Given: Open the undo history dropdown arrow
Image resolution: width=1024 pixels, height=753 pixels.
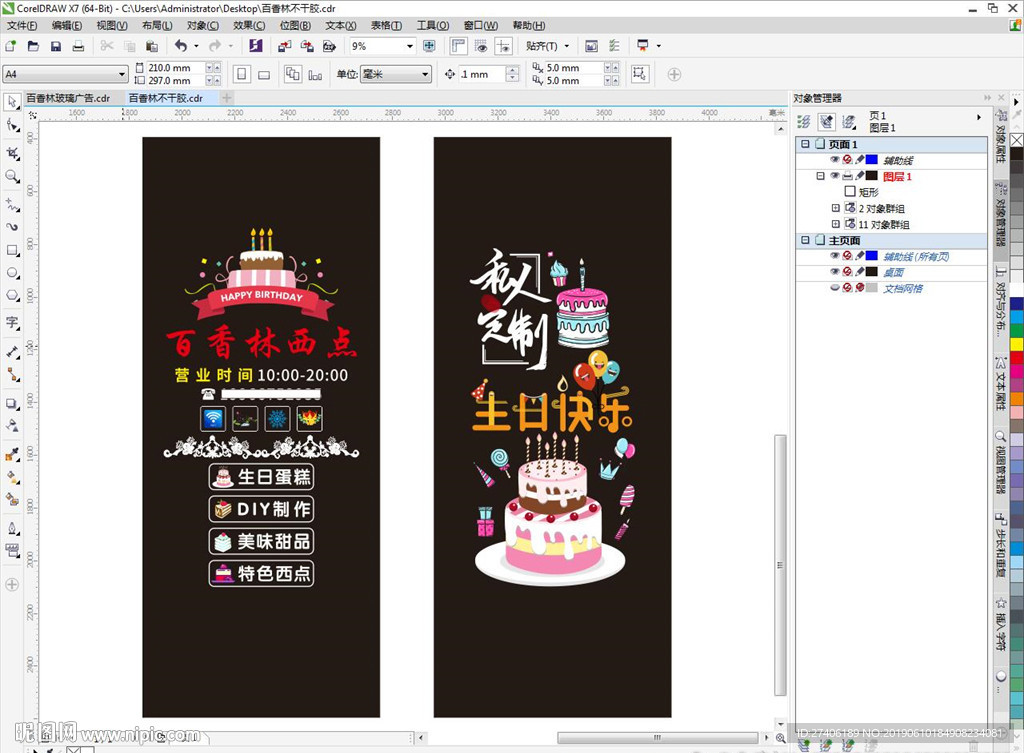Looking at the screenshot, I should point(196,46).
